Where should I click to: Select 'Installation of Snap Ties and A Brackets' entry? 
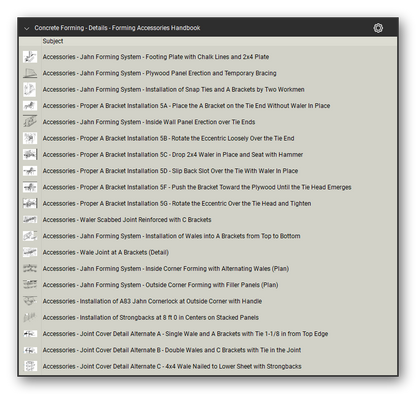[173, 90]
